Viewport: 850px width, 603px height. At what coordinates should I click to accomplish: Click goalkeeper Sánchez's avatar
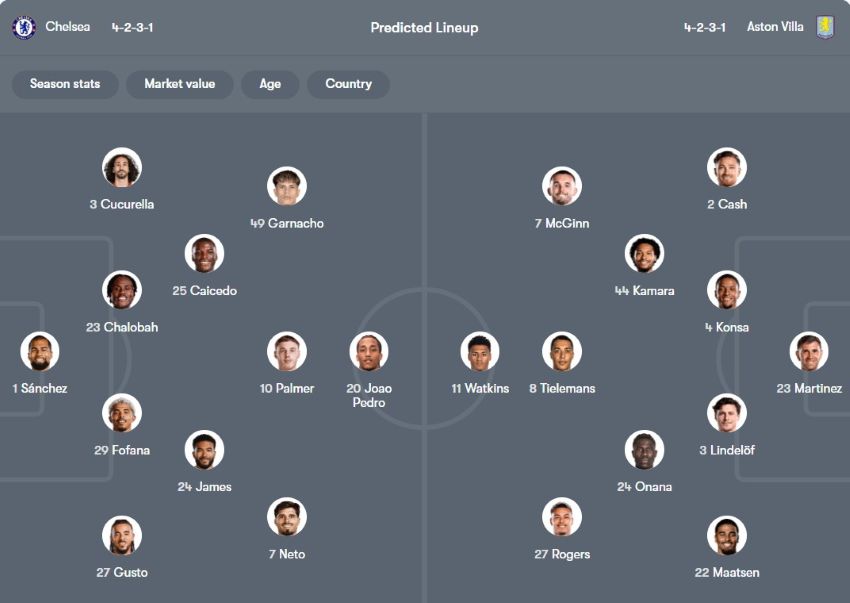[40, 352]
